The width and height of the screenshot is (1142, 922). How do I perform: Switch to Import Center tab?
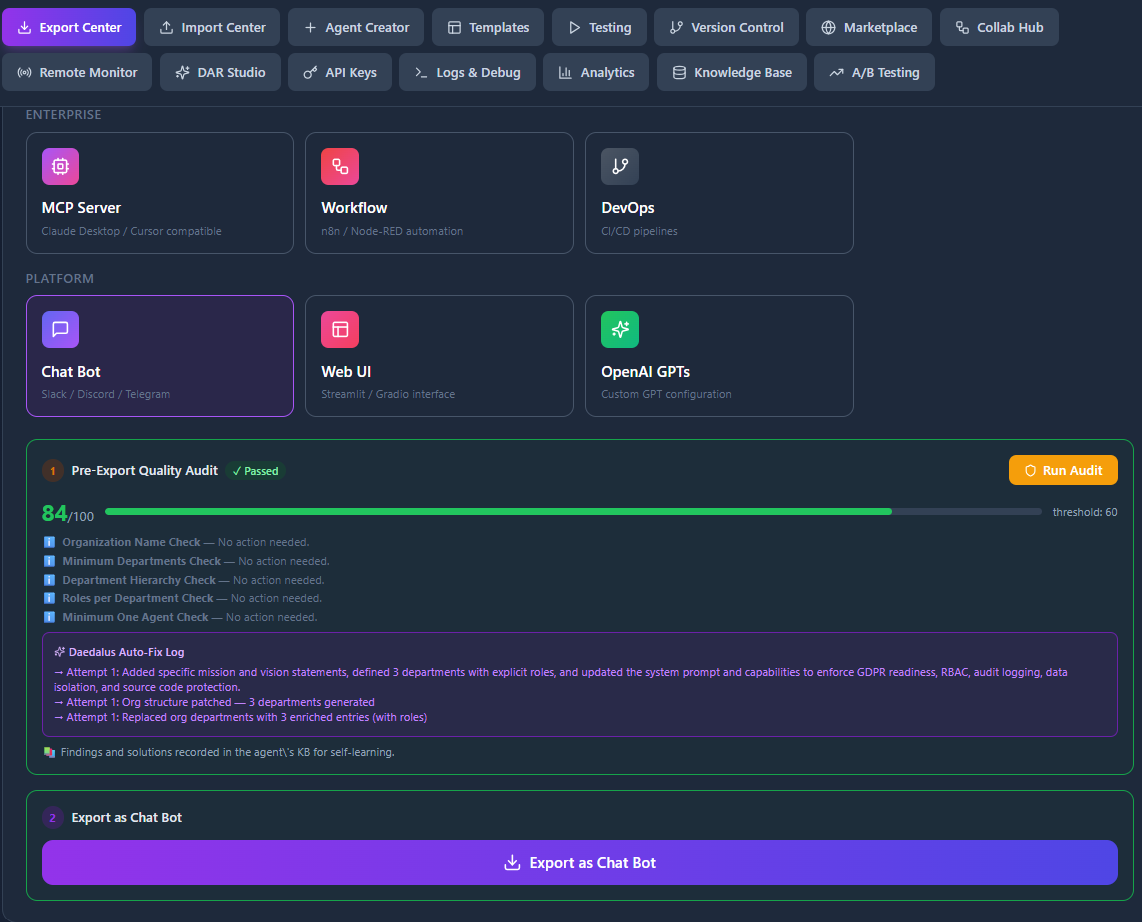pyautogui.click(x=212, y=28)
